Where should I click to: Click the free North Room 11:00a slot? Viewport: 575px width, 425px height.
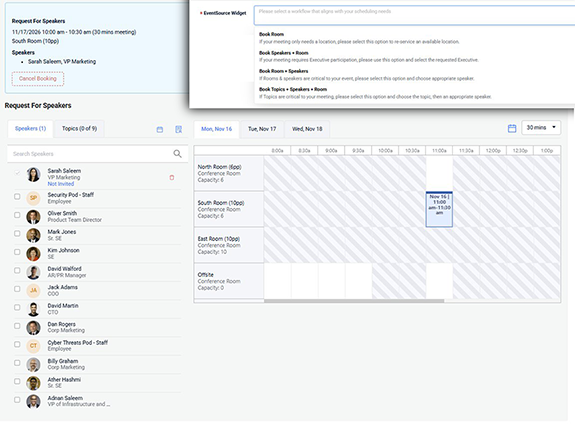pos(439,173)
